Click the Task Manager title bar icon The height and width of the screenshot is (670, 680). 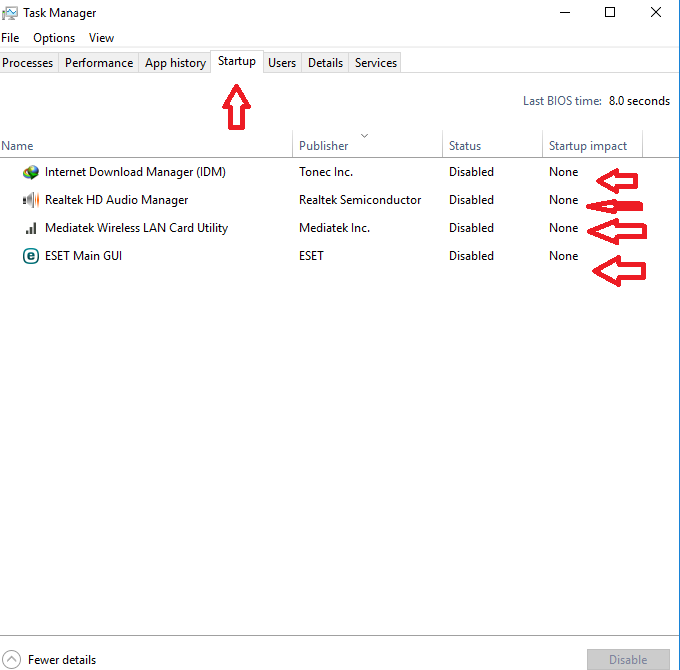tap(10, 13)
